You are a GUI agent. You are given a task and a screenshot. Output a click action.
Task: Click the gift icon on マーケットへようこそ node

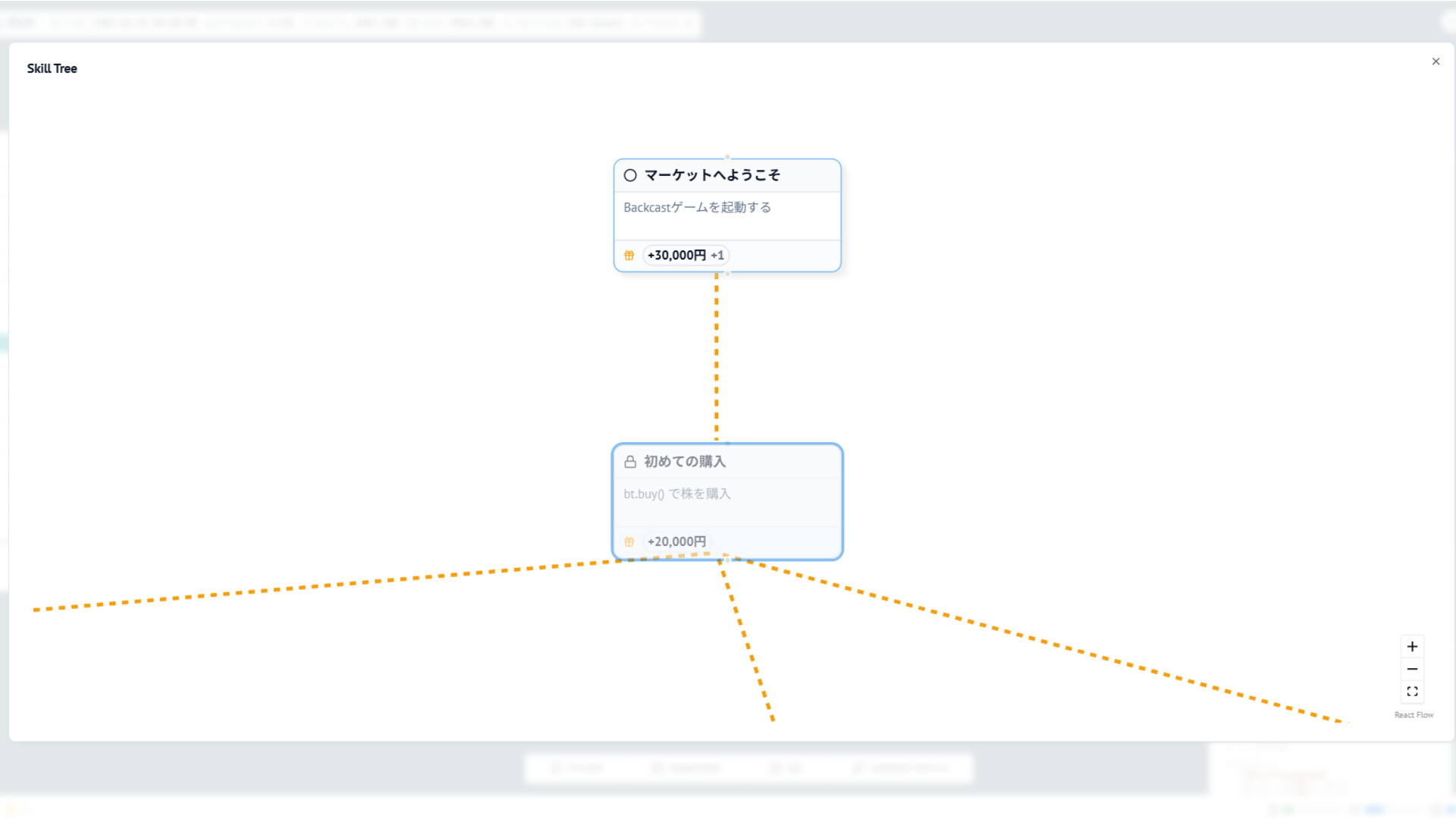[629, 256]
